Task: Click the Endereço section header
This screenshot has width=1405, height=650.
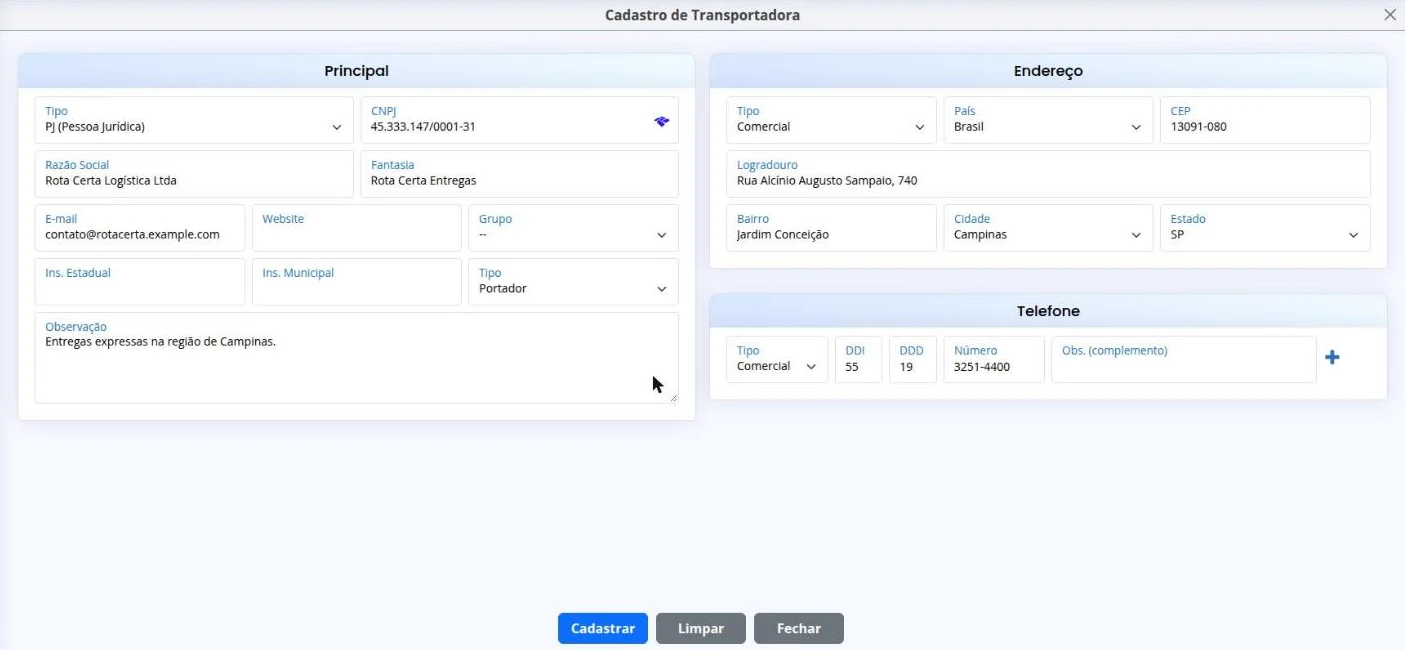Action: 1048,71
